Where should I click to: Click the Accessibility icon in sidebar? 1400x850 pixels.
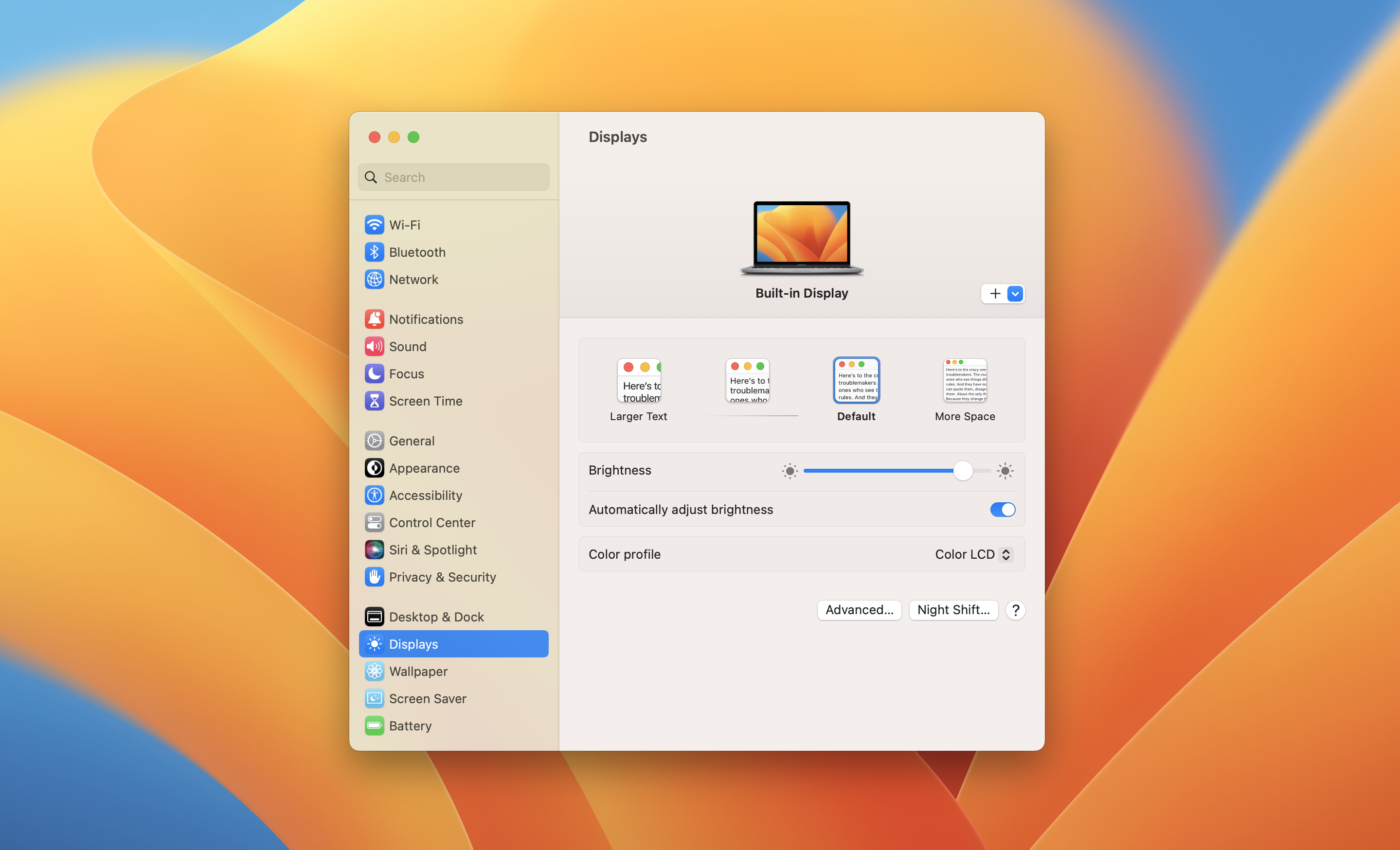click(x=374, y=495)
